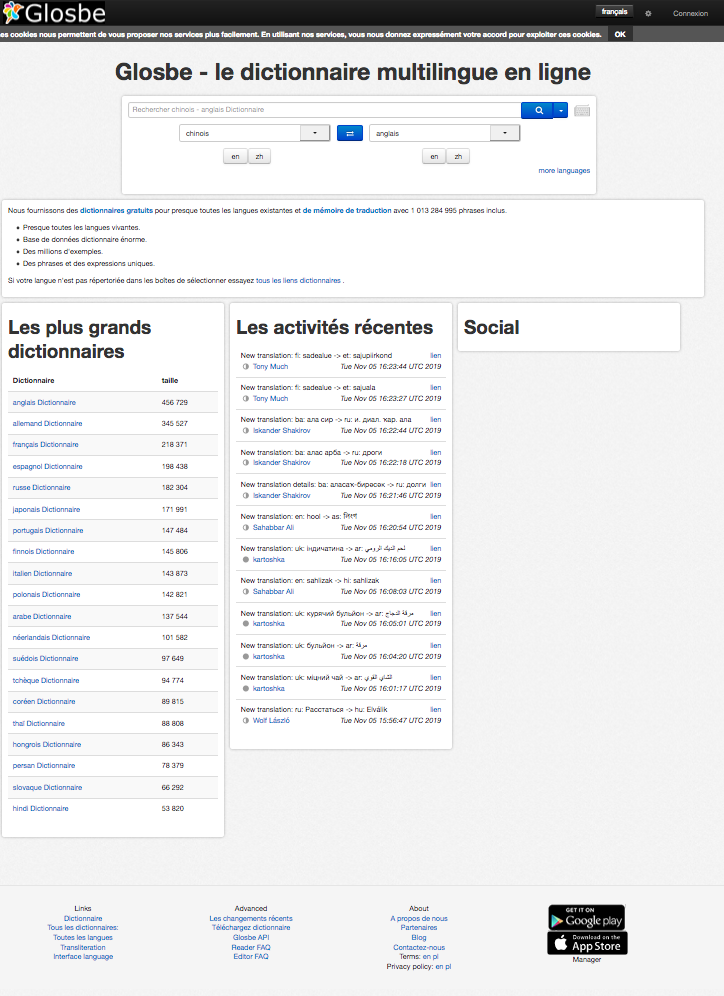The image size is (724, 996).
Task: Click the Glosbe logo
Action: pyautogui.click(x=54, y=13)
